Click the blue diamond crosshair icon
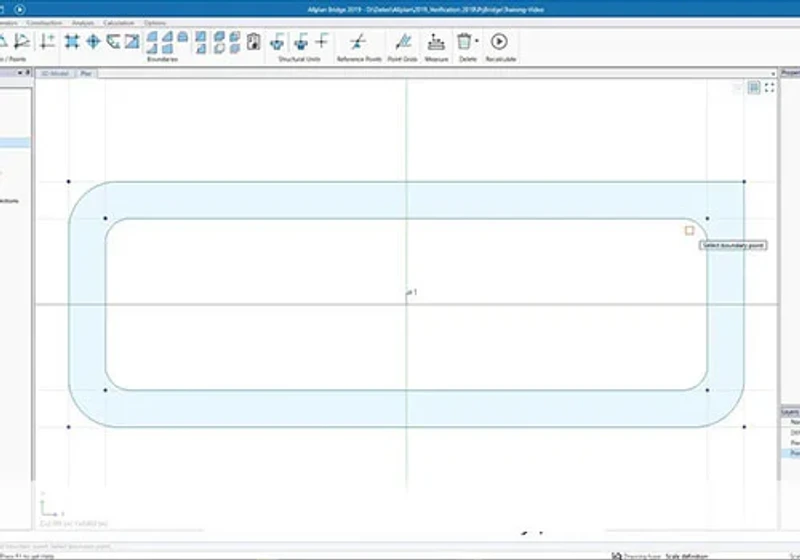Image resolution: width=800 pixels, height=560 pixels. 93,41
